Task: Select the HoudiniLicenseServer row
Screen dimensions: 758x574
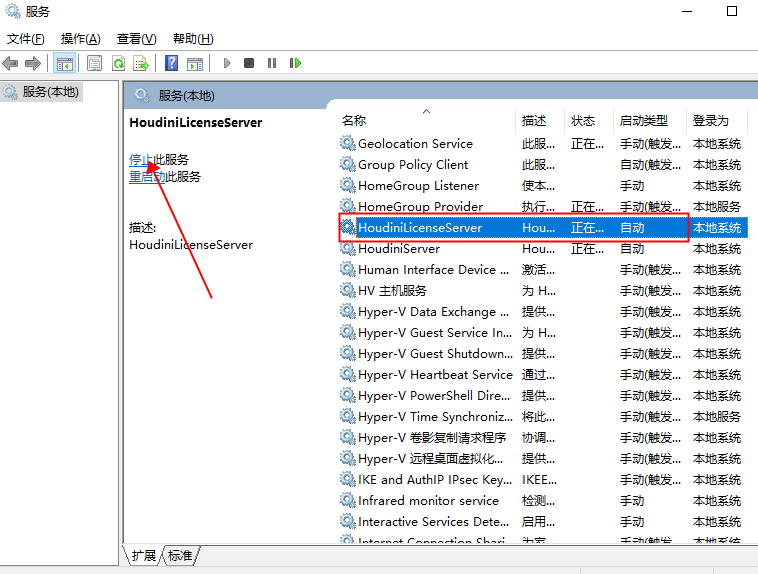Action: [x=543, y=228]
